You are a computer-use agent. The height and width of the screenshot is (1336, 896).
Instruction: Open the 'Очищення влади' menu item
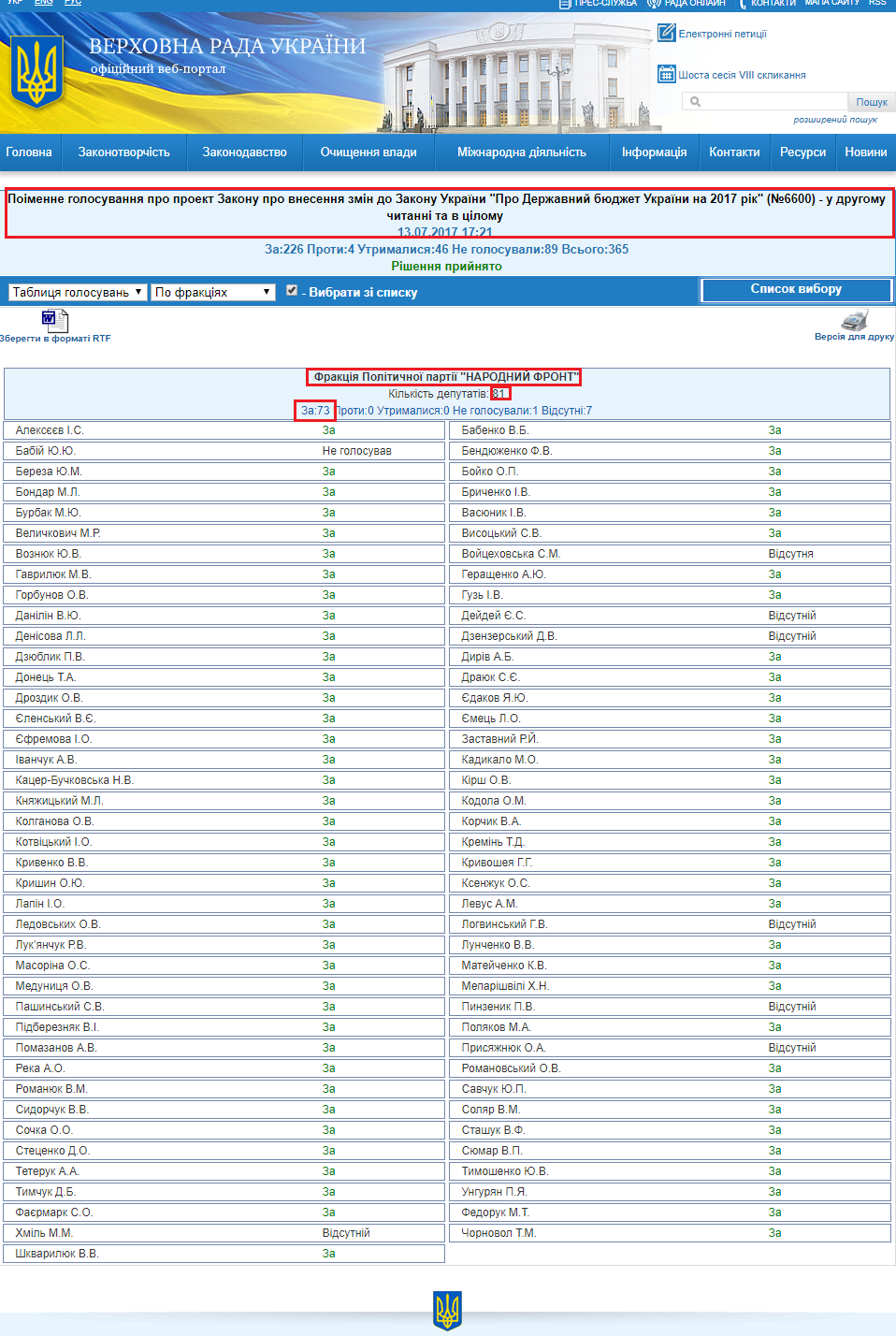coord(369,152)
